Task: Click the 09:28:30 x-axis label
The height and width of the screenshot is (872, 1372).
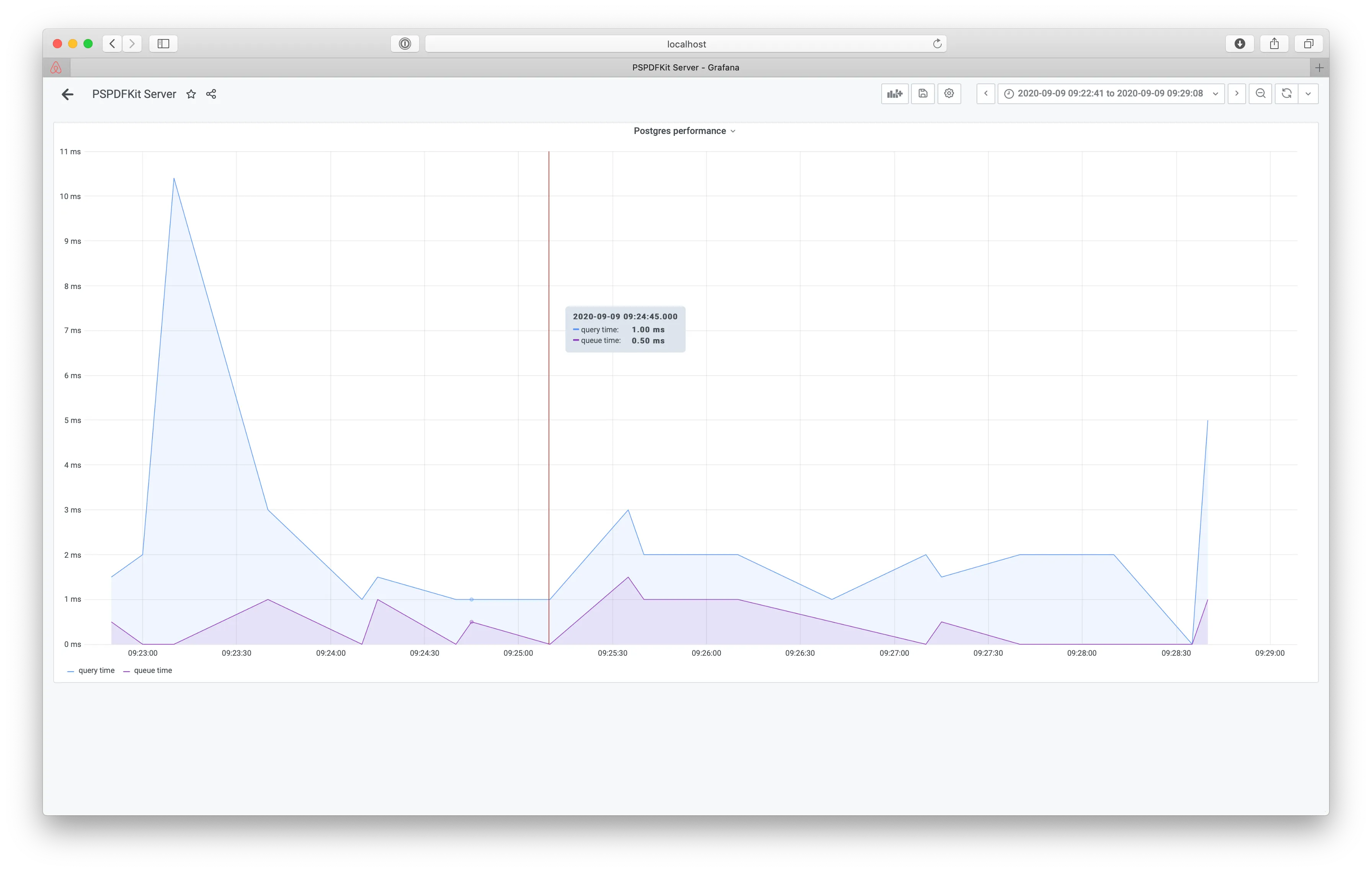Action: point(1176,653)
